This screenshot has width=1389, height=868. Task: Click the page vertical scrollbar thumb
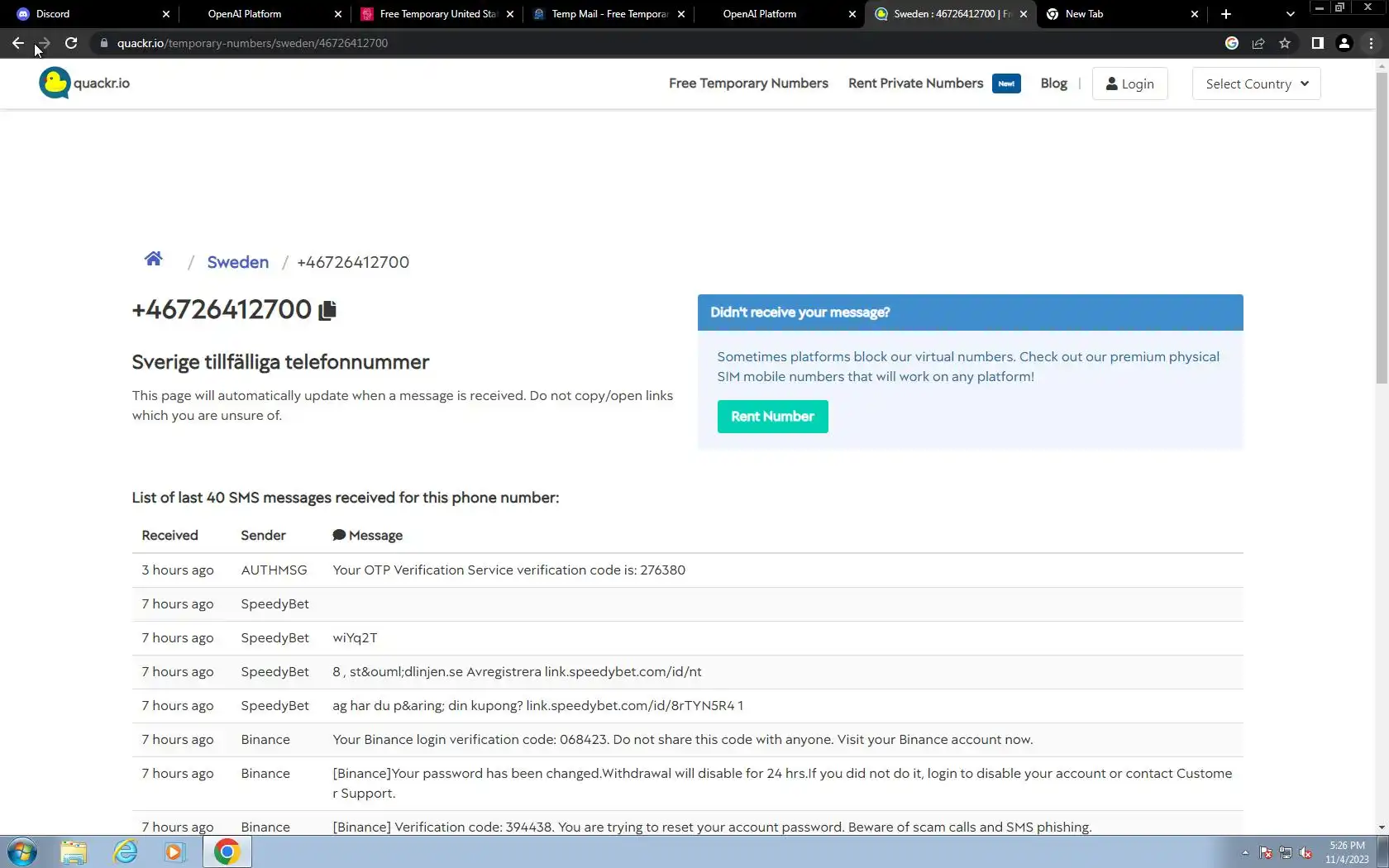pos(1382,227)
